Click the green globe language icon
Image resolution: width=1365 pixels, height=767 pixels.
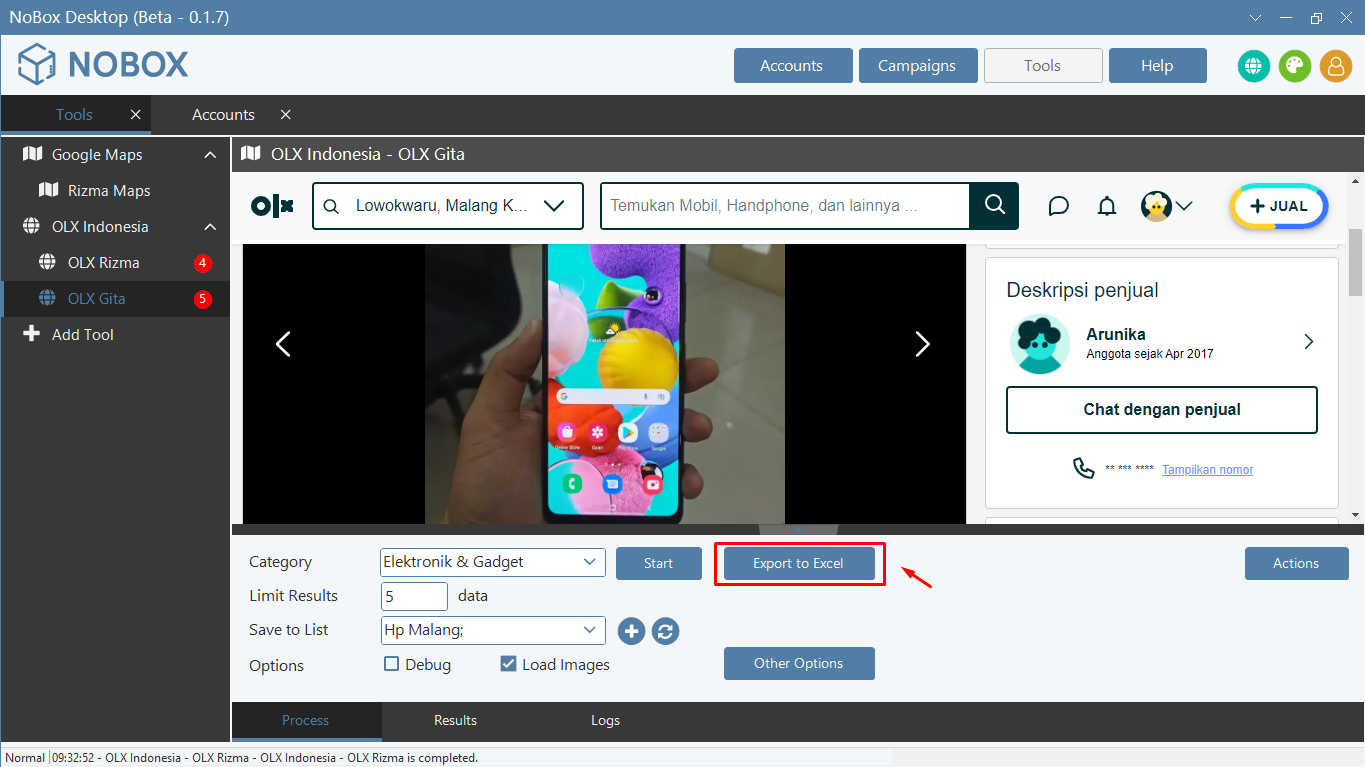click(x=1253, y=66)
